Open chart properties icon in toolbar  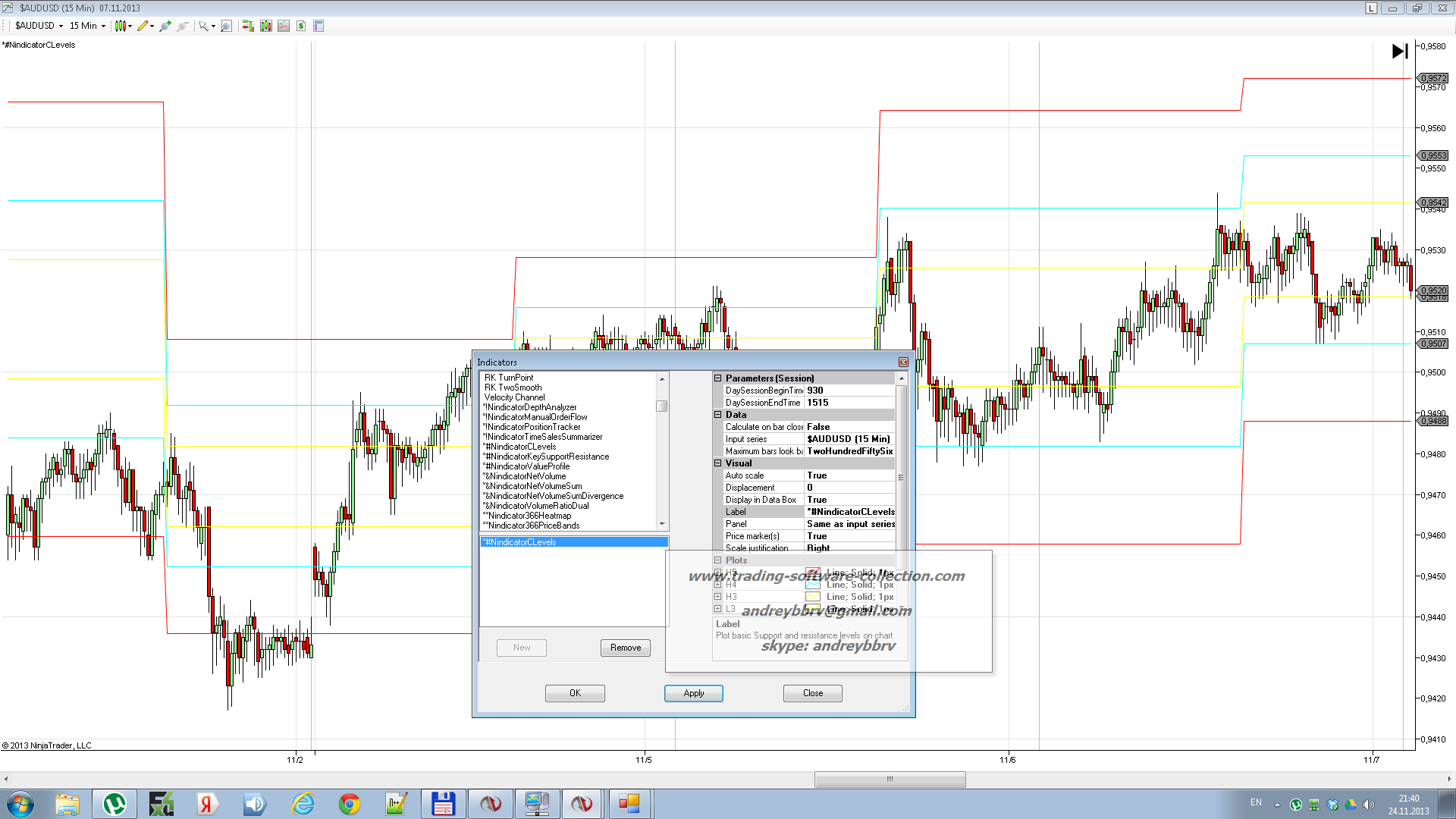coord(318,26)
